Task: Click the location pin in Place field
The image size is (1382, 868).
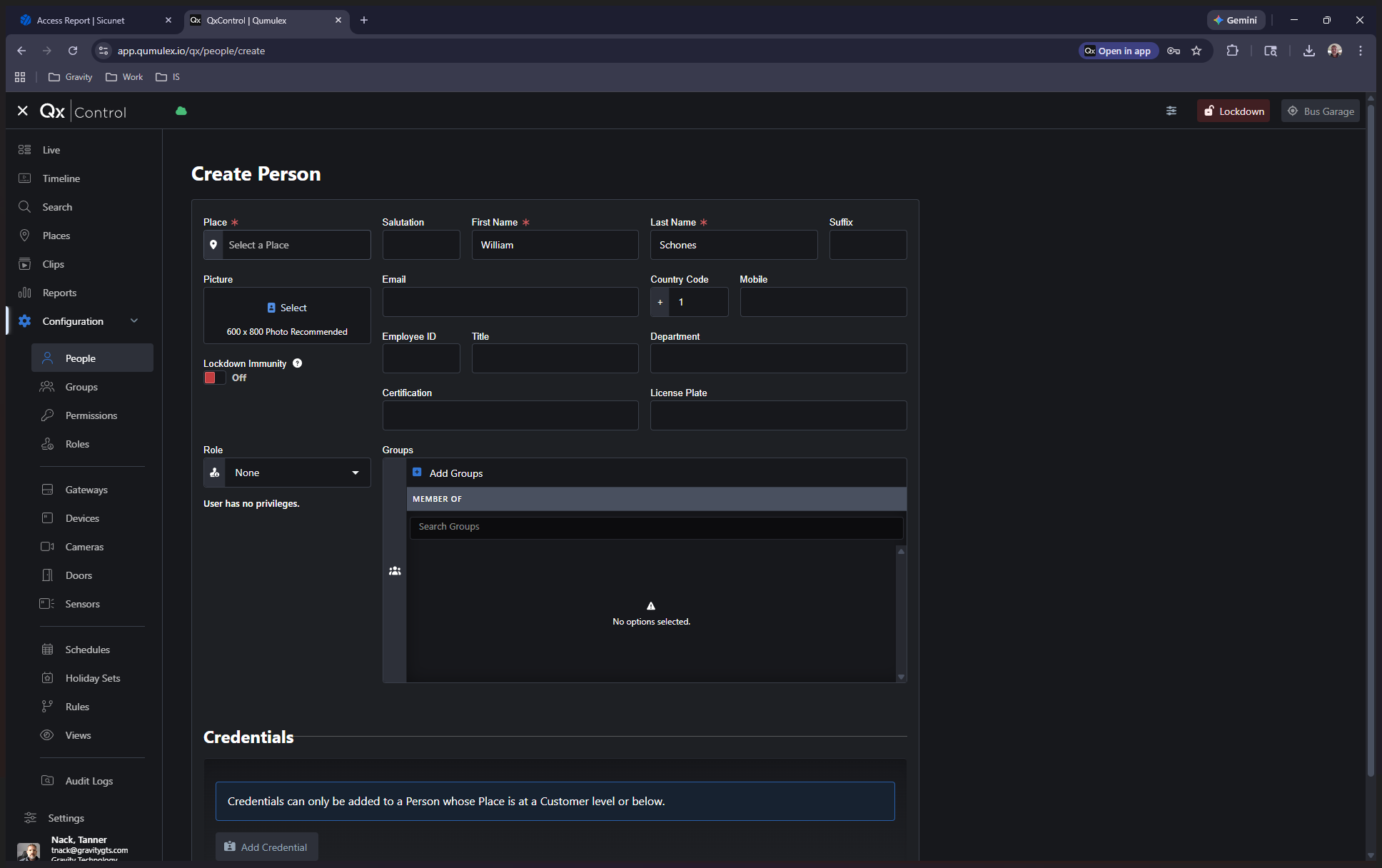Action: coord(213,245)
